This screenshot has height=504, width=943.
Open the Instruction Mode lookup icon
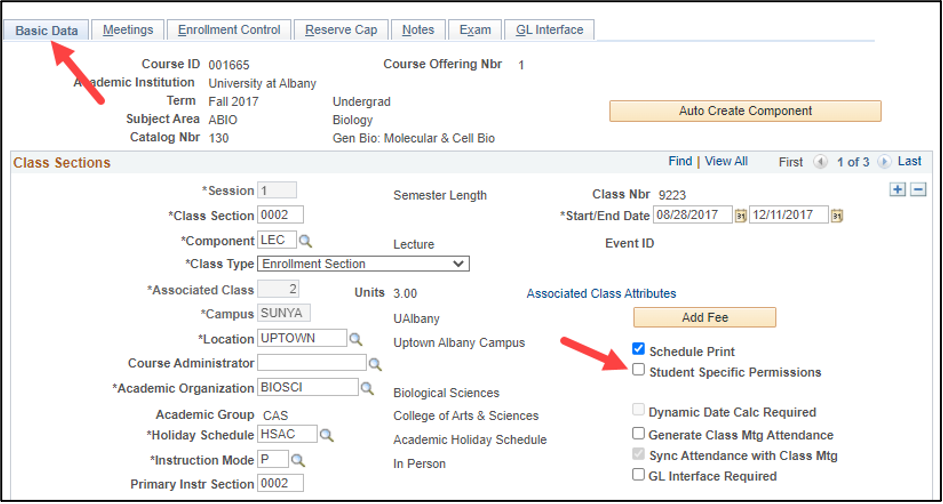tap(297, 460)
